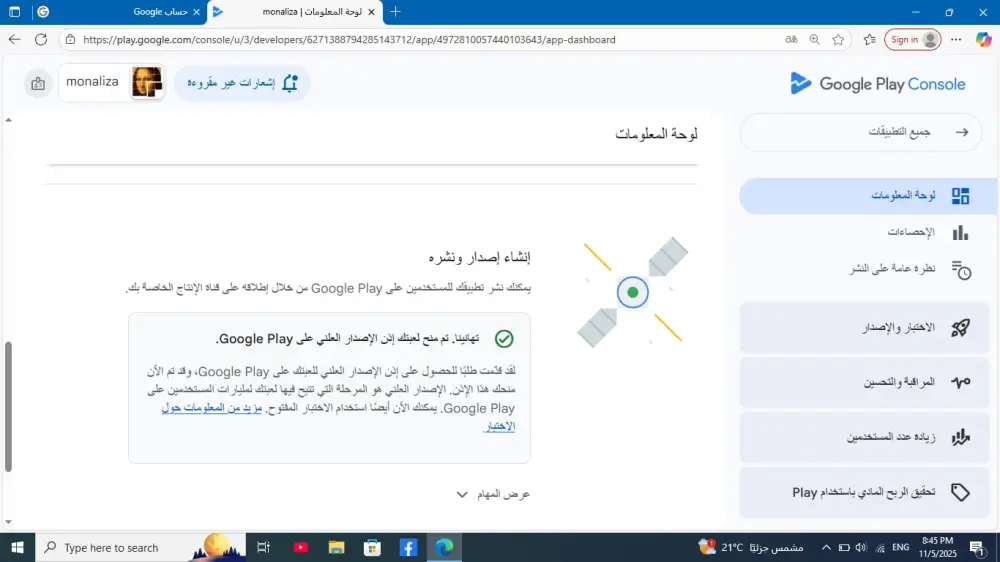This screenshot has width=1000, height=562.
Task: Click the arrow icon beside جميع التطبيقات
Action: (x=962, y=132)
